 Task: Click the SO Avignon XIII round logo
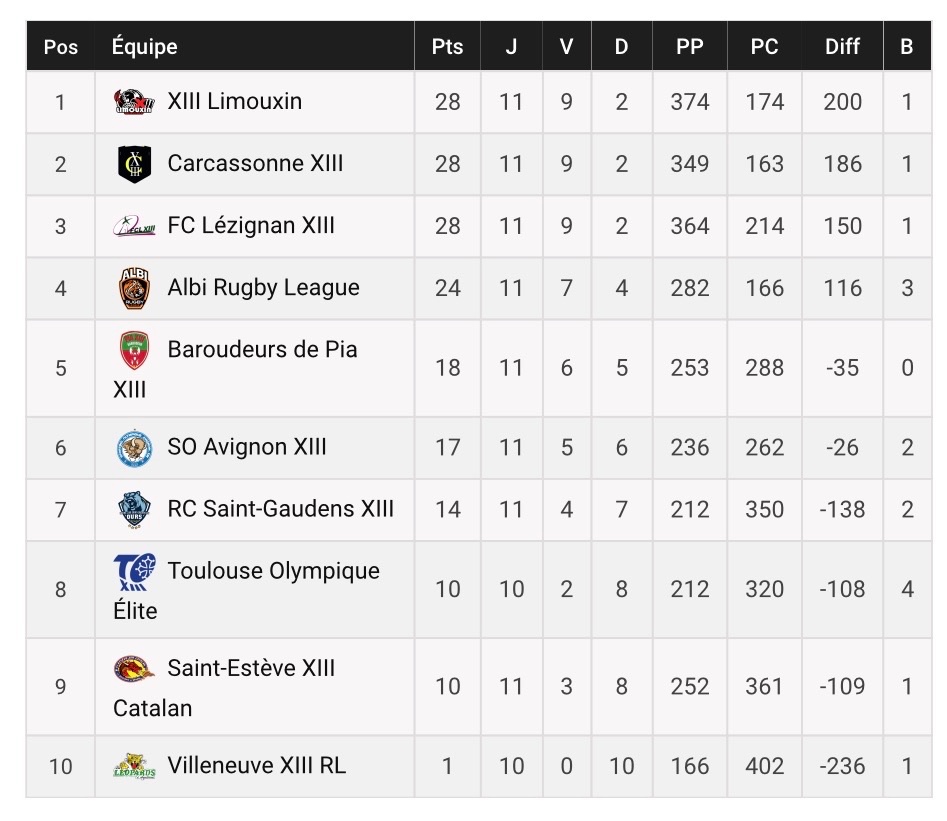[x=134, y=448]
